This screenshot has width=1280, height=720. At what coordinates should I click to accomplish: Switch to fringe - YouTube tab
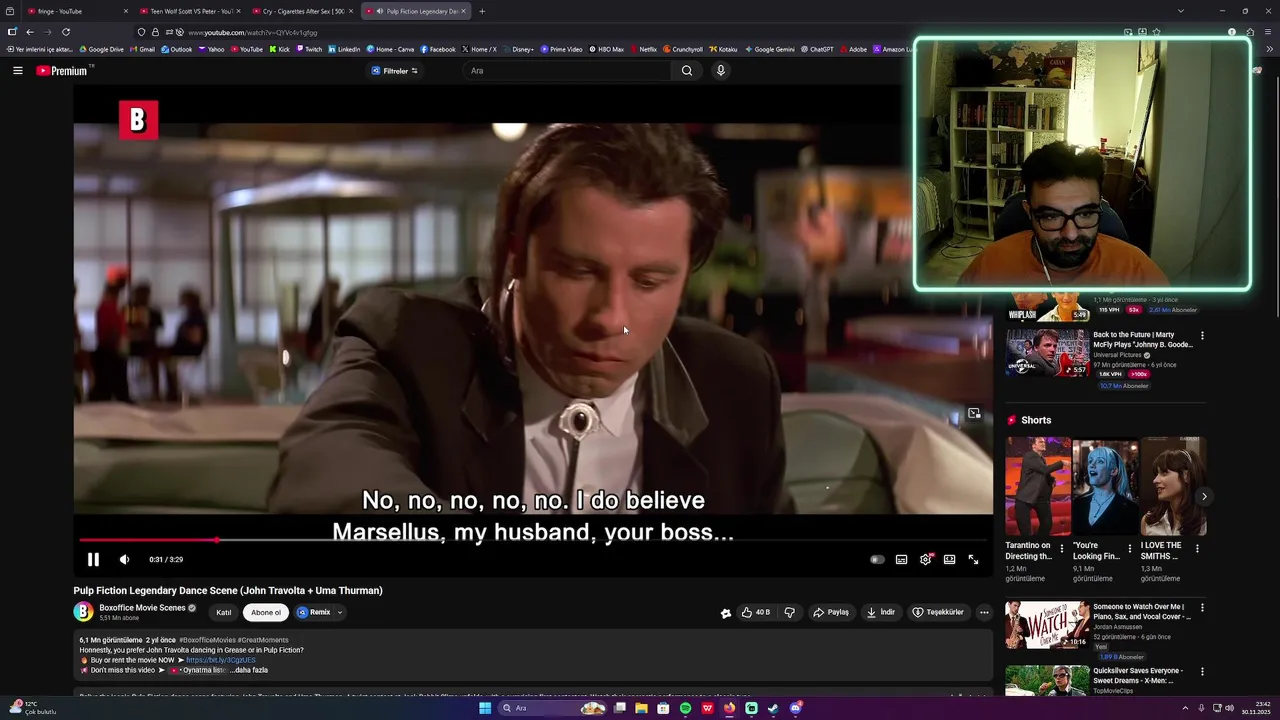click(x=76, y=11)
